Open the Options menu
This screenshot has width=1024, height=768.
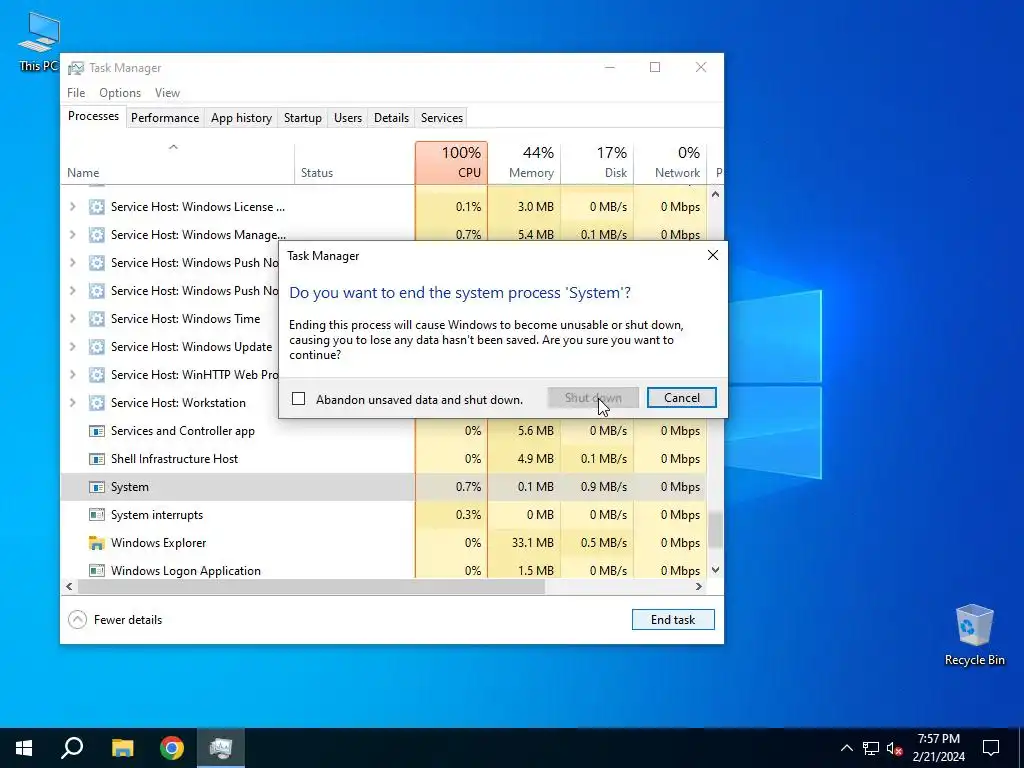point(120,93)
